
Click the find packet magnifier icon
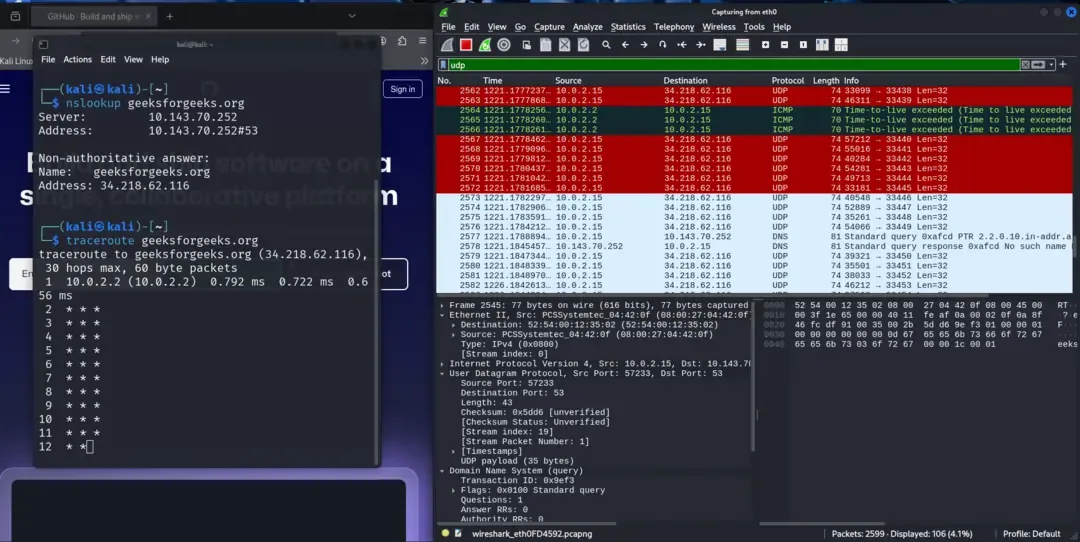coord(606,45)
